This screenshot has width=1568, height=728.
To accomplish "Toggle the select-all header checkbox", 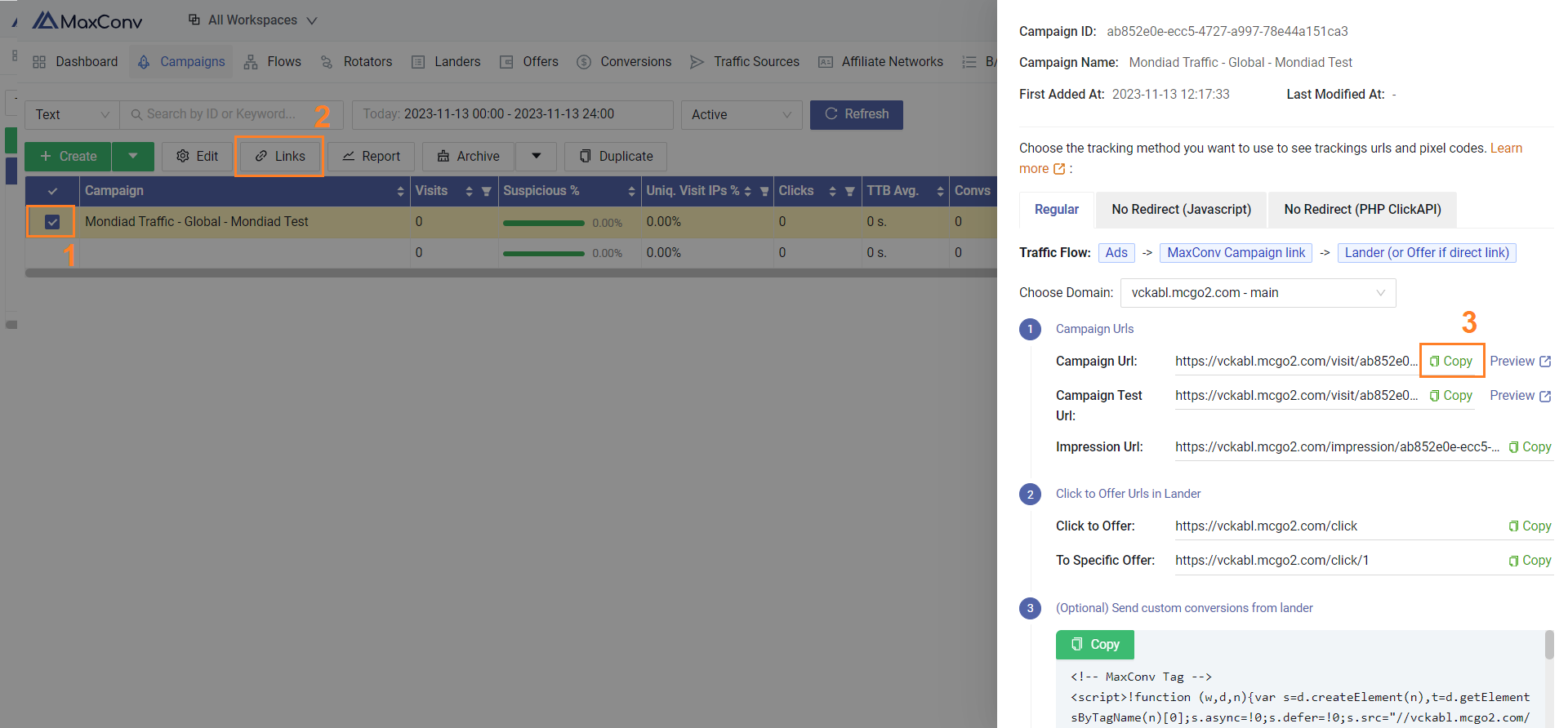I will (x=52, y=191).
